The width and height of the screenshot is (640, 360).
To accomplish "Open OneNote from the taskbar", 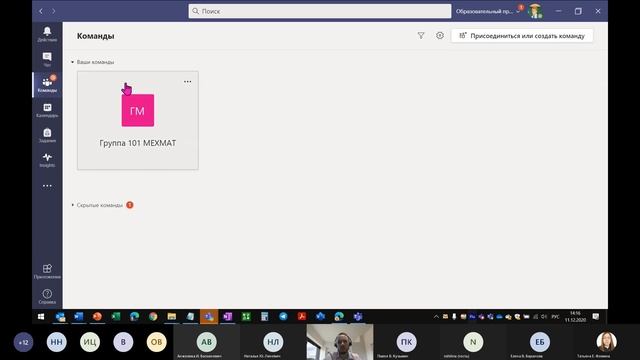I will (x=227, y=317).
